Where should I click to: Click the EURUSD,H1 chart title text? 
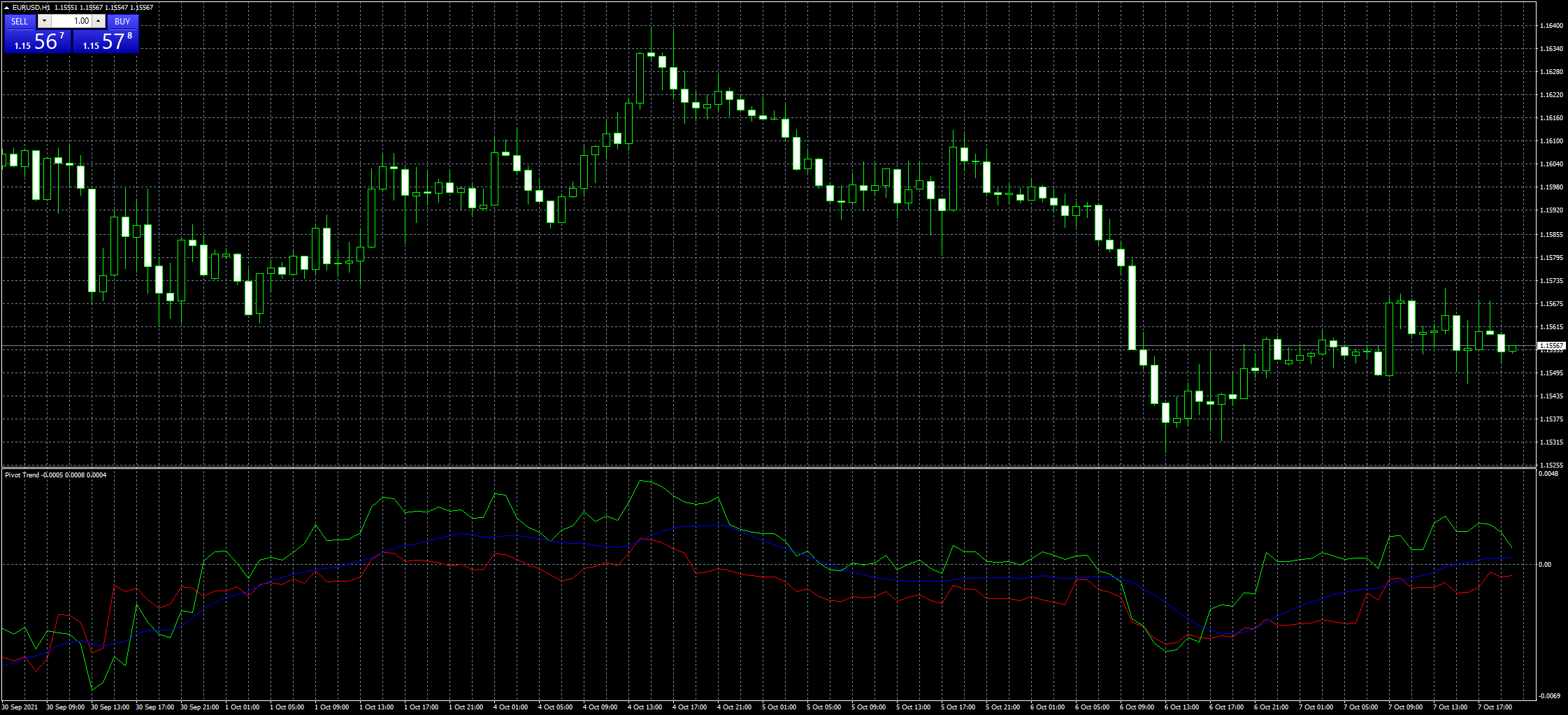[31, 7]
